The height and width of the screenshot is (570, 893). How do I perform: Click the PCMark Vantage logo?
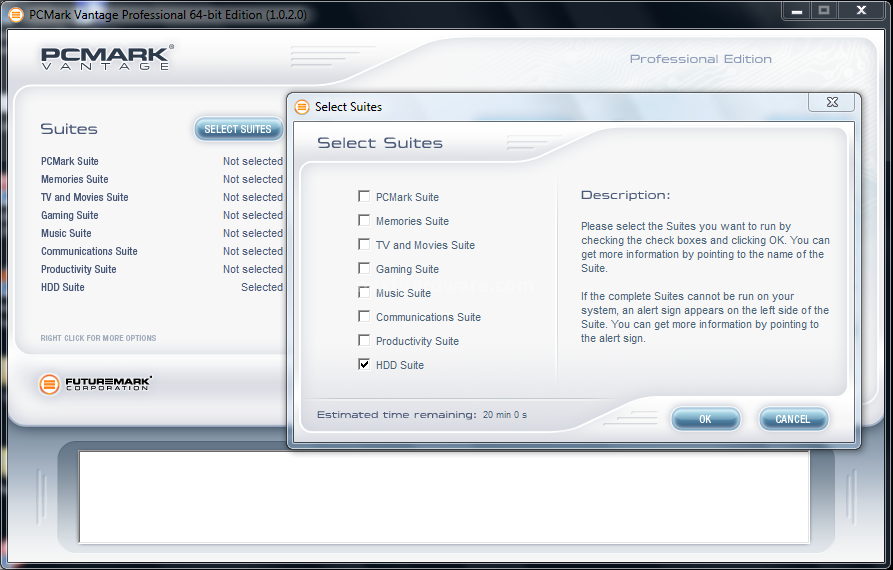[107, 58]
